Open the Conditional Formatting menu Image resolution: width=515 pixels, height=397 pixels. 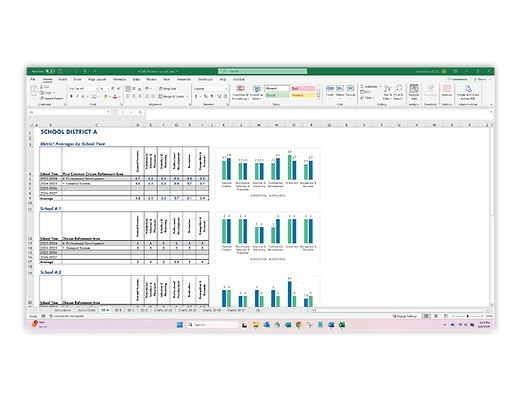pos(240,92)
